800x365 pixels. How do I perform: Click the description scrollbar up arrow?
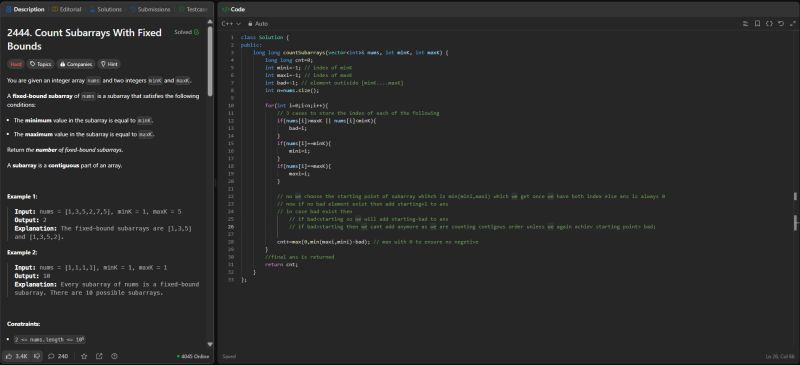pos(210,22)
